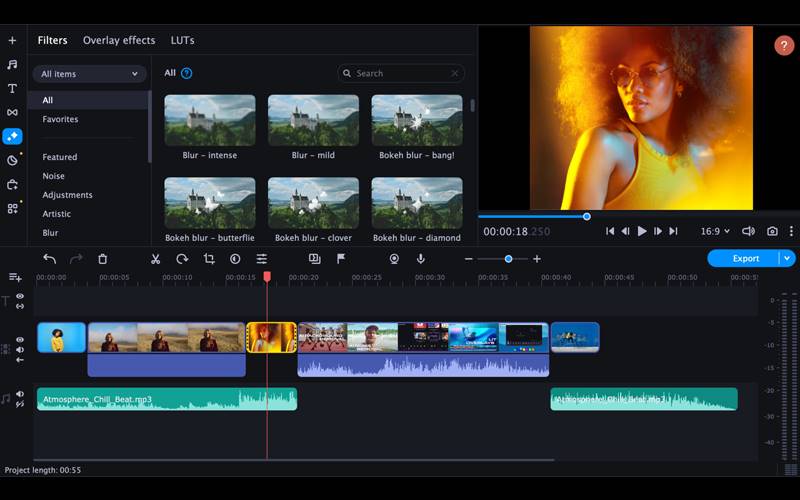
Task: Switch to the Overlay effects tab
Action: 119,41
